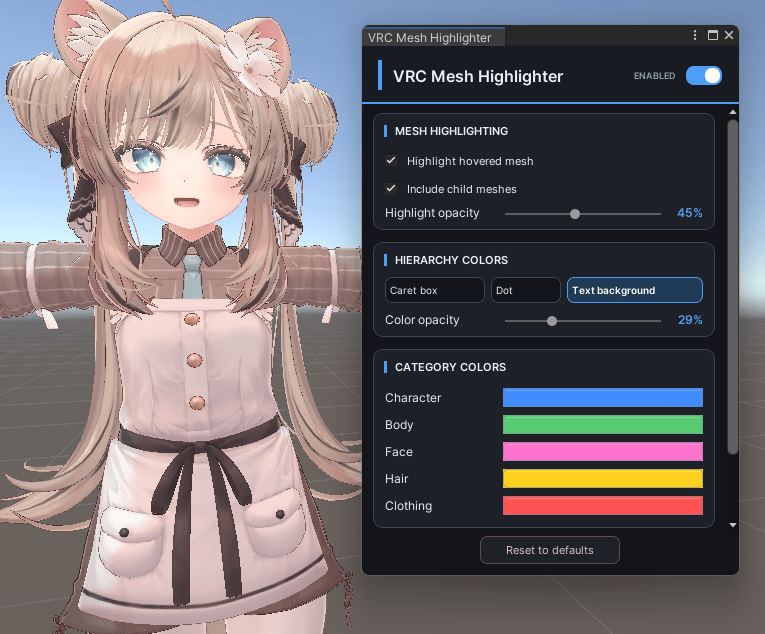The height and width of the screenshot is (634, 765).
Task: Select the Caret box color mode
Action: click(x=434, y=290)
